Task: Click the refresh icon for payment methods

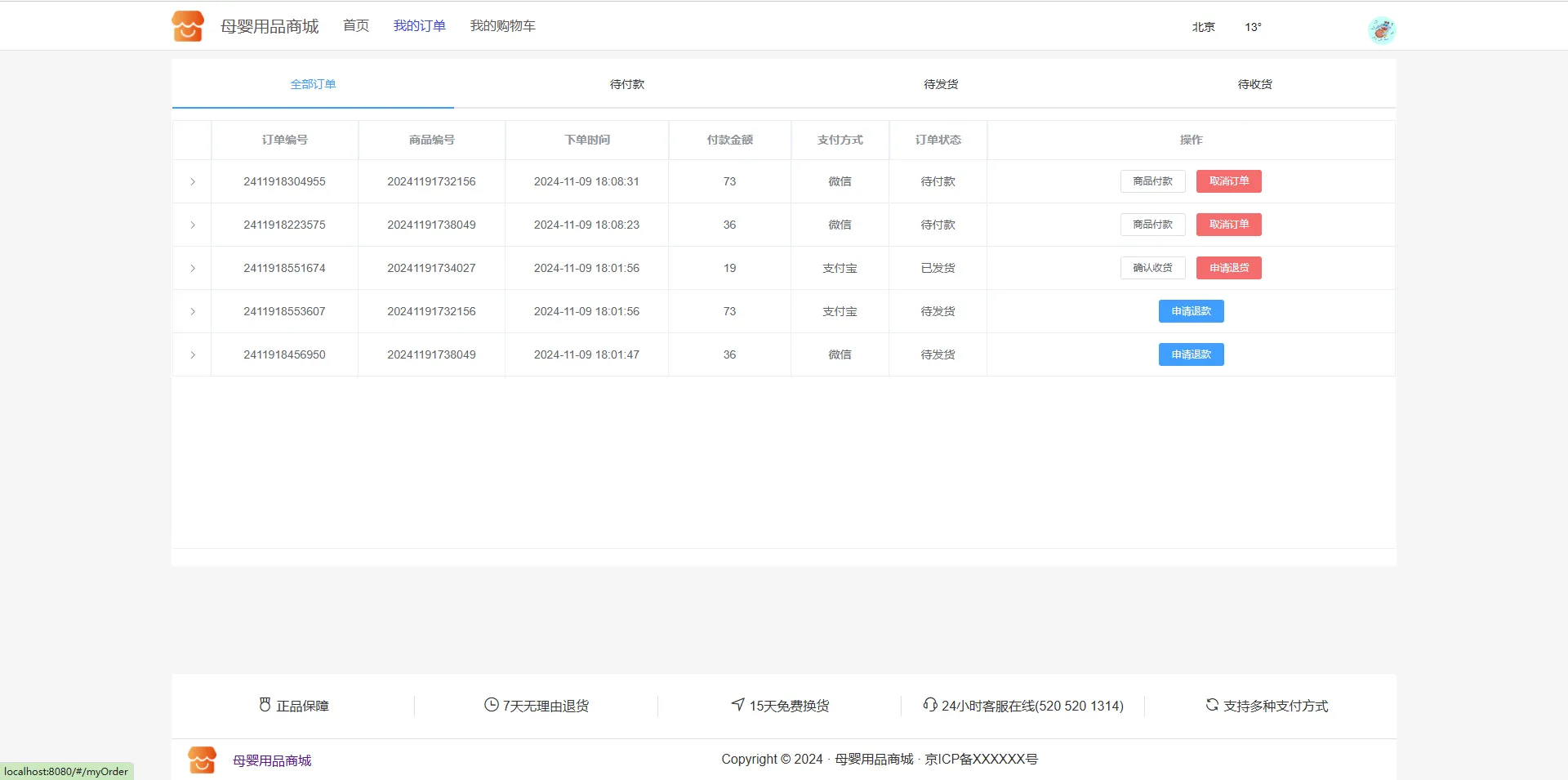Action: (x=1212, y=705)
